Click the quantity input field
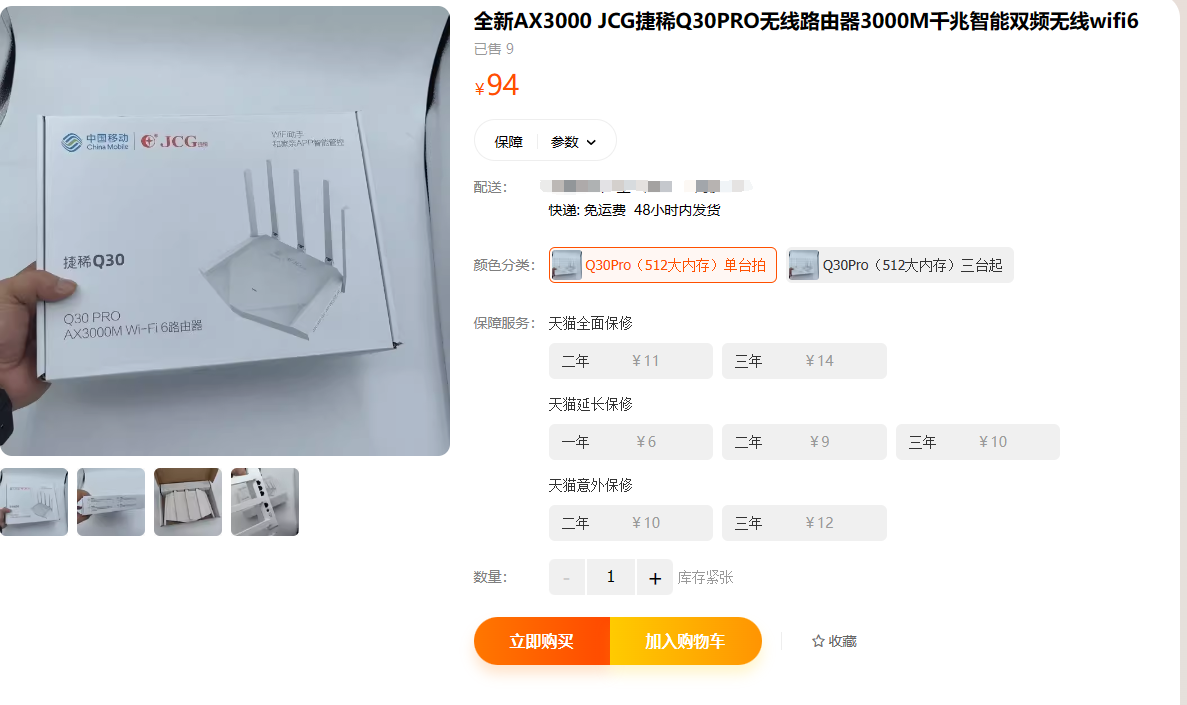 pyautogui.click(x=611, y=578)
